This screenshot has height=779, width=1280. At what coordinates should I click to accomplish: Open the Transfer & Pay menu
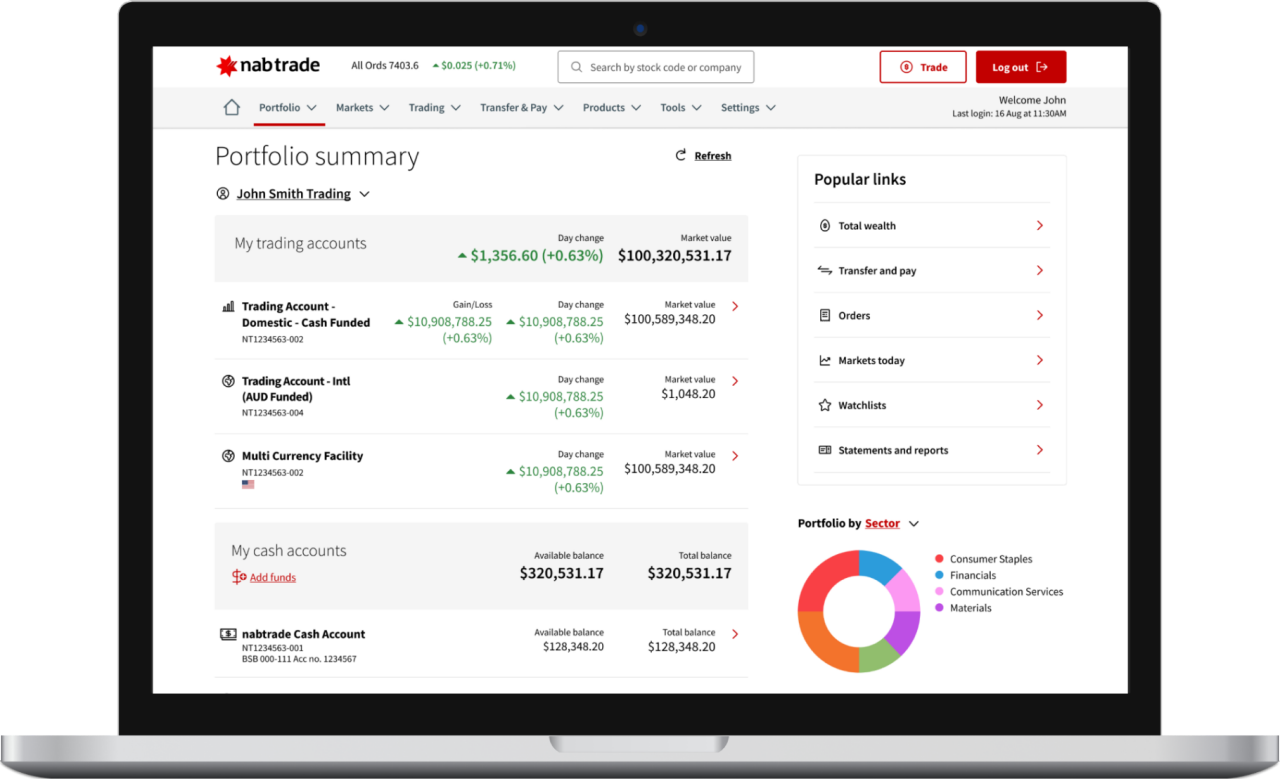click(522, 108)
